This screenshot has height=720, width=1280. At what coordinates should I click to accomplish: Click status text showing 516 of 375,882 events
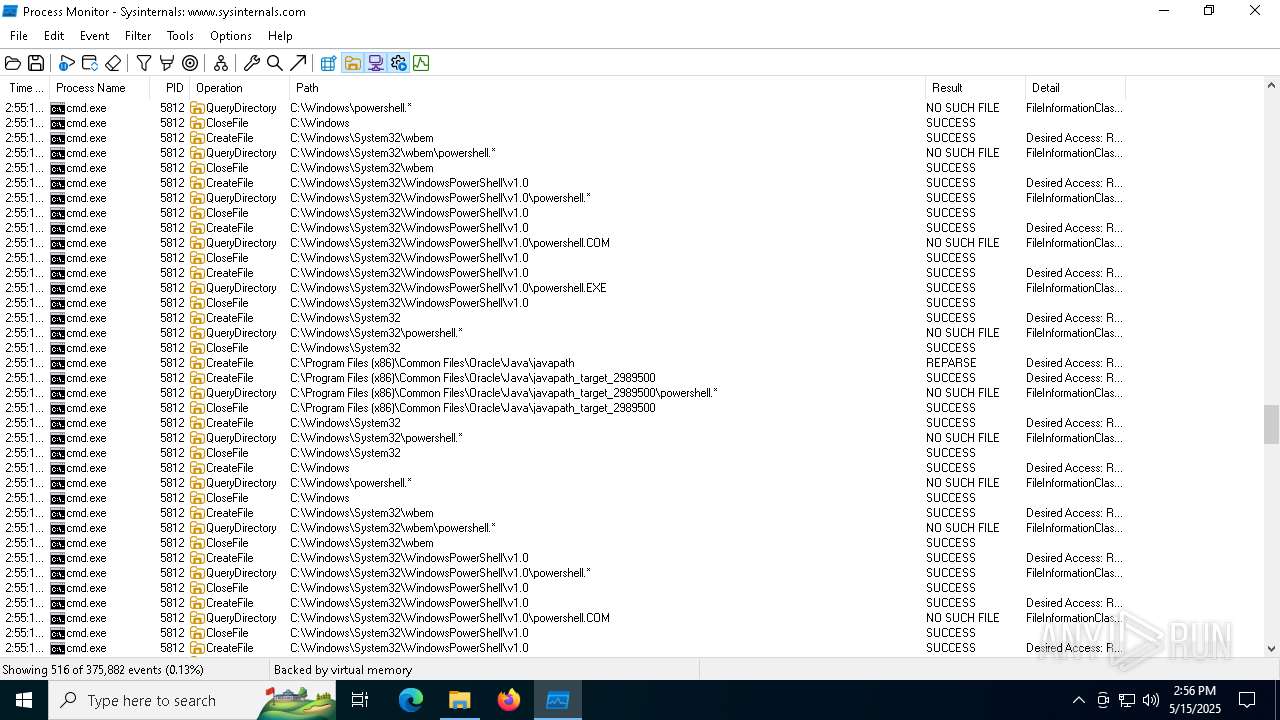pyautogui.click(x=103, y=670)
